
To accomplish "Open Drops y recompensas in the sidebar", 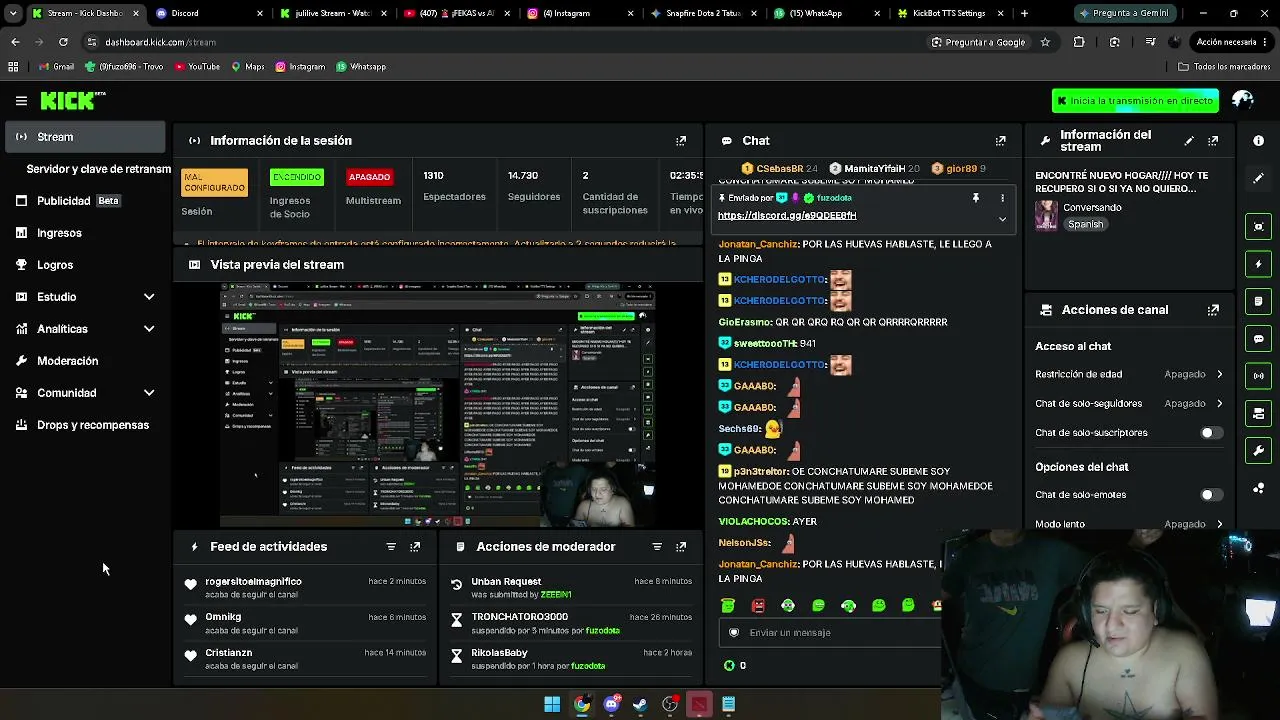I will (x=85, y=425).
